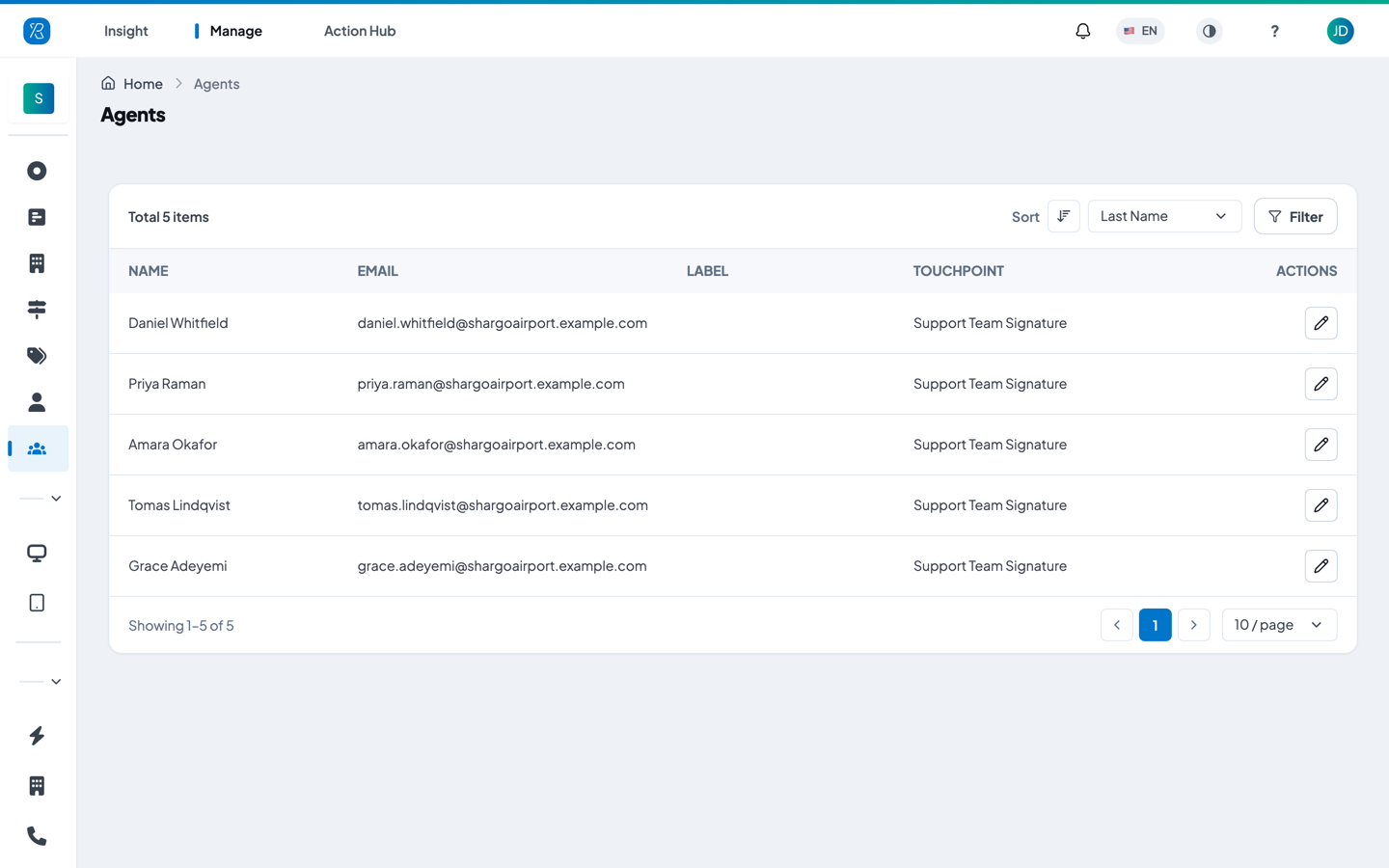Click the TOUCHPOINT column header
This screenshot has width=1389, height=868.
959,271
